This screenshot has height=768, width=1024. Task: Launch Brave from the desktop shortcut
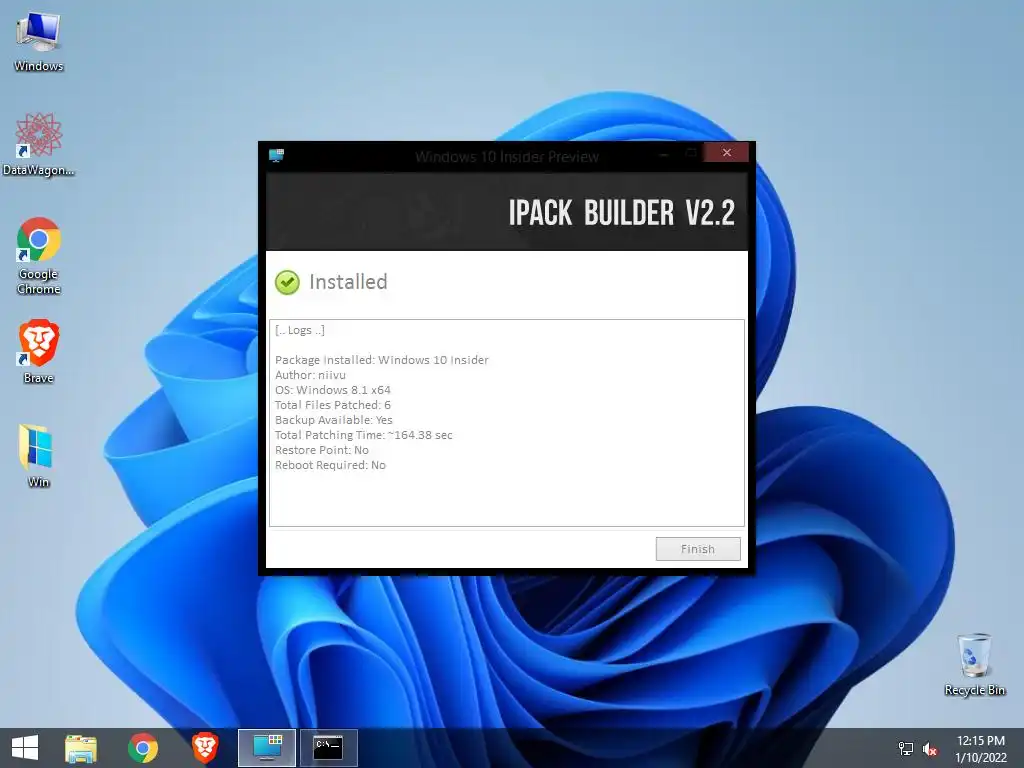pyautogui.click(x=39, y=351)
